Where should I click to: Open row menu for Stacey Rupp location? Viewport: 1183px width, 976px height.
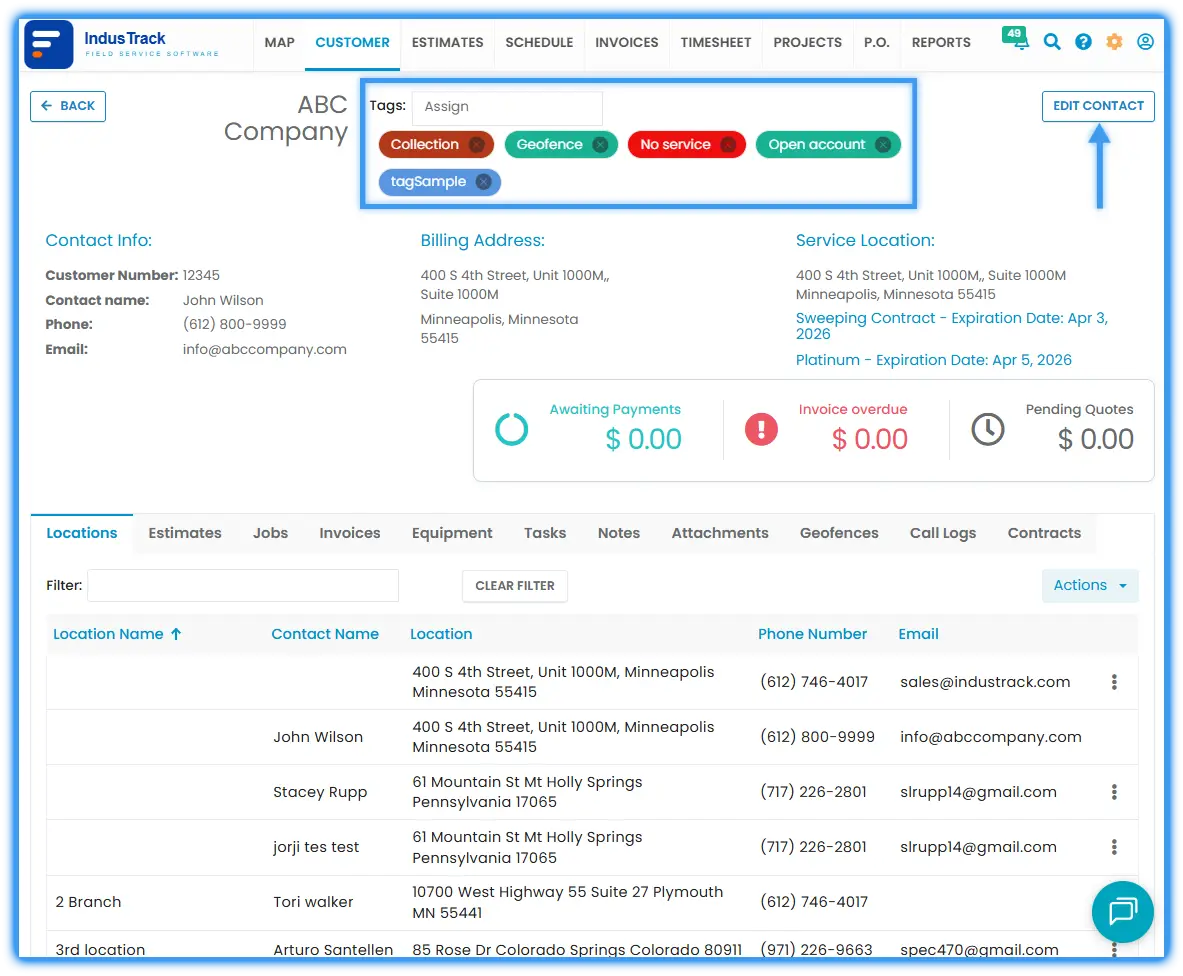[1114, 792]
